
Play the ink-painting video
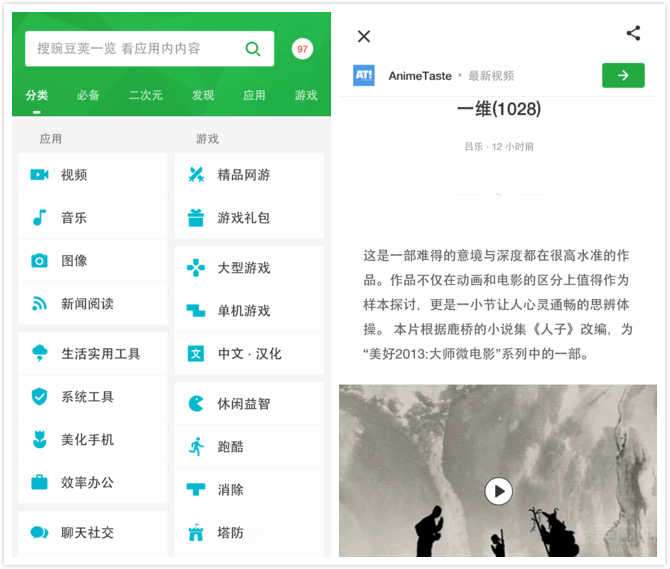pos(498,491)
